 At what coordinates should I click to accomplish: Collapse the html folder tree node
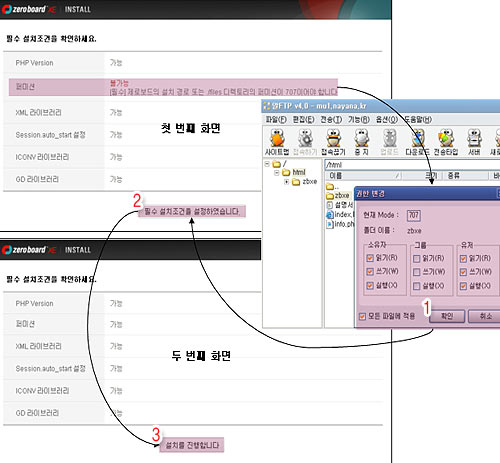[277, 173]
